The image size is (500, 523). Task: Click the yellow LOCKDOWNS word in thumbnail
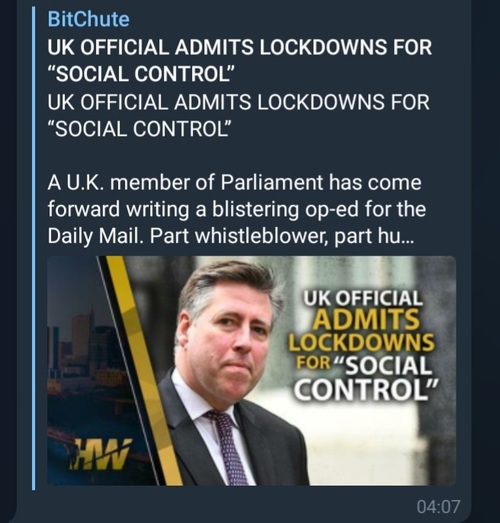pyautogui.click(x=362, y=343)
